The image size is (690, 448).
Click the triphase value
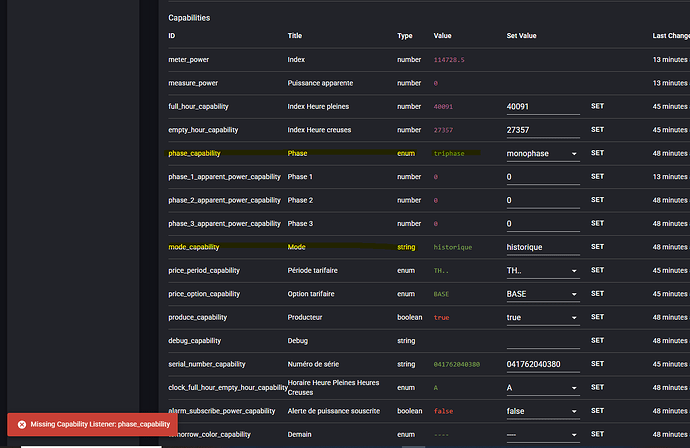click(x=449, y=153)
